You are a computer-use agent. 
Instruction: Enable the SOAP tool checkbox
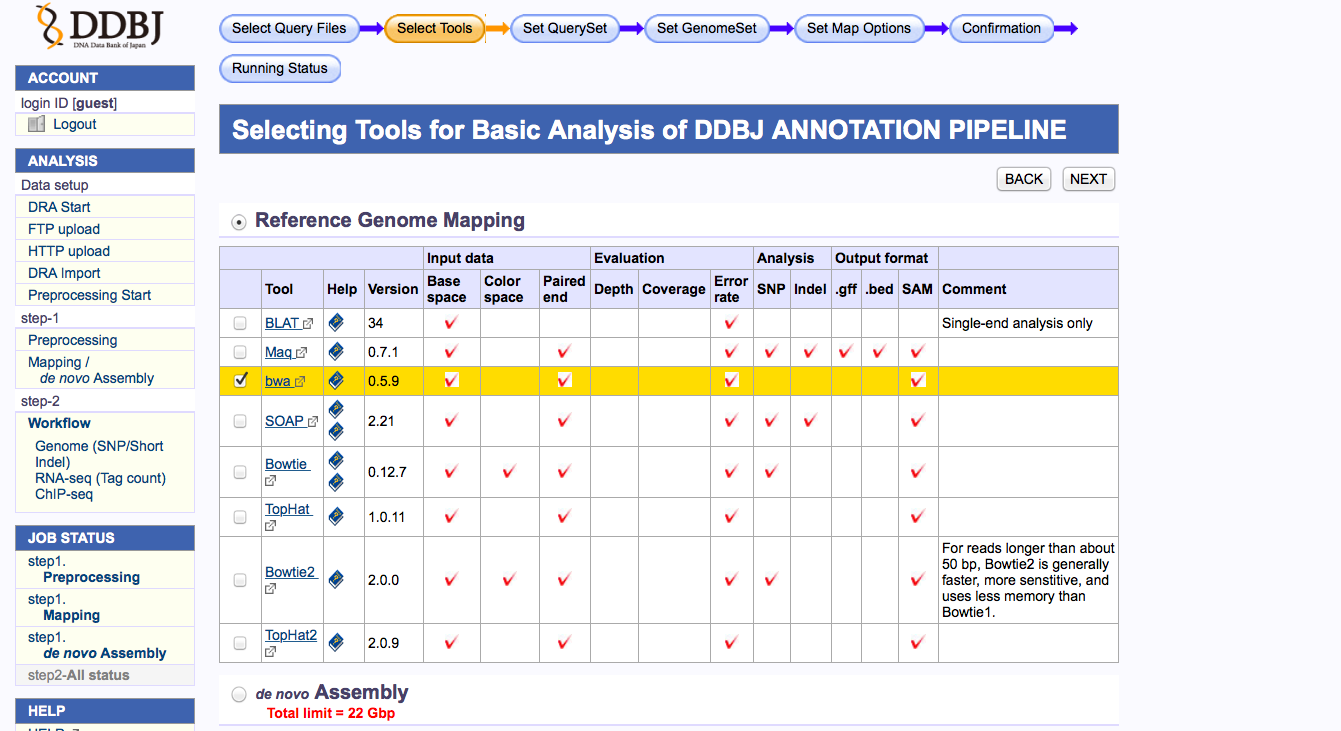coord(240,421)
